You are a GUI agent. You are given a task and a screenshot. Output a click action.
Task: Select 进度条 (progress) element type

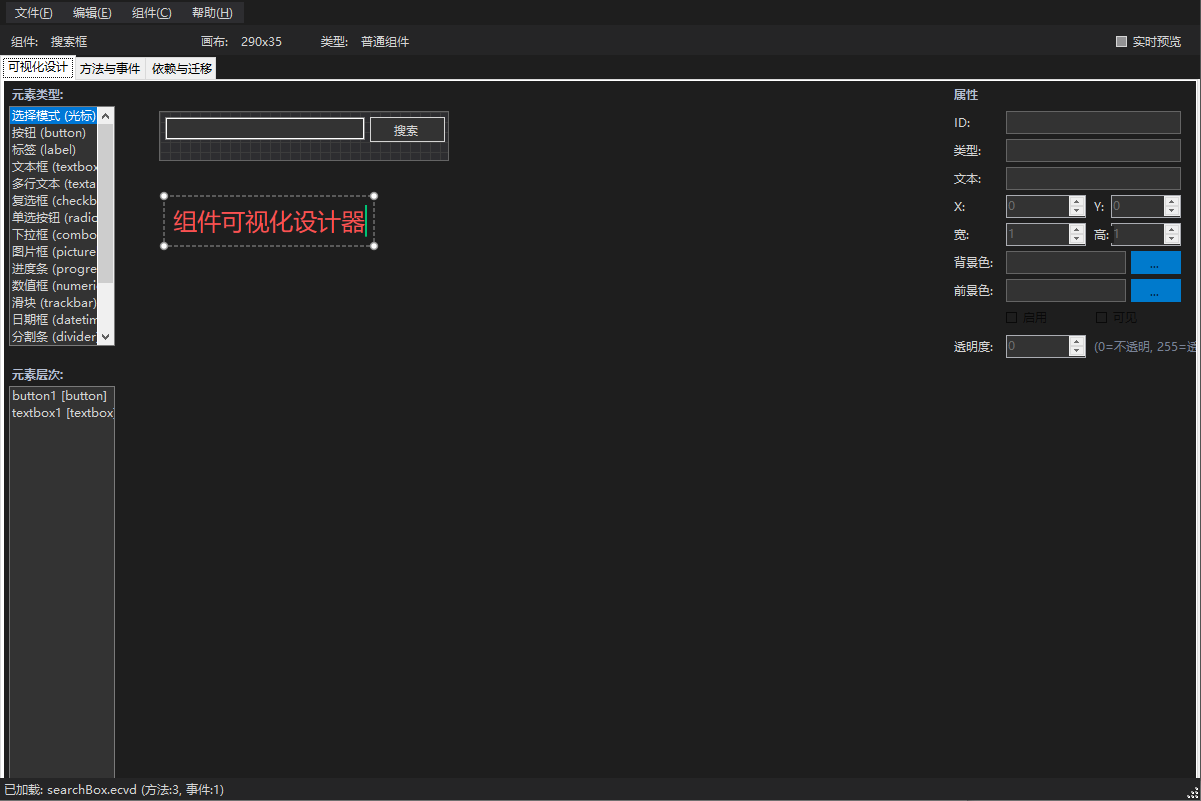coord(53,269)
